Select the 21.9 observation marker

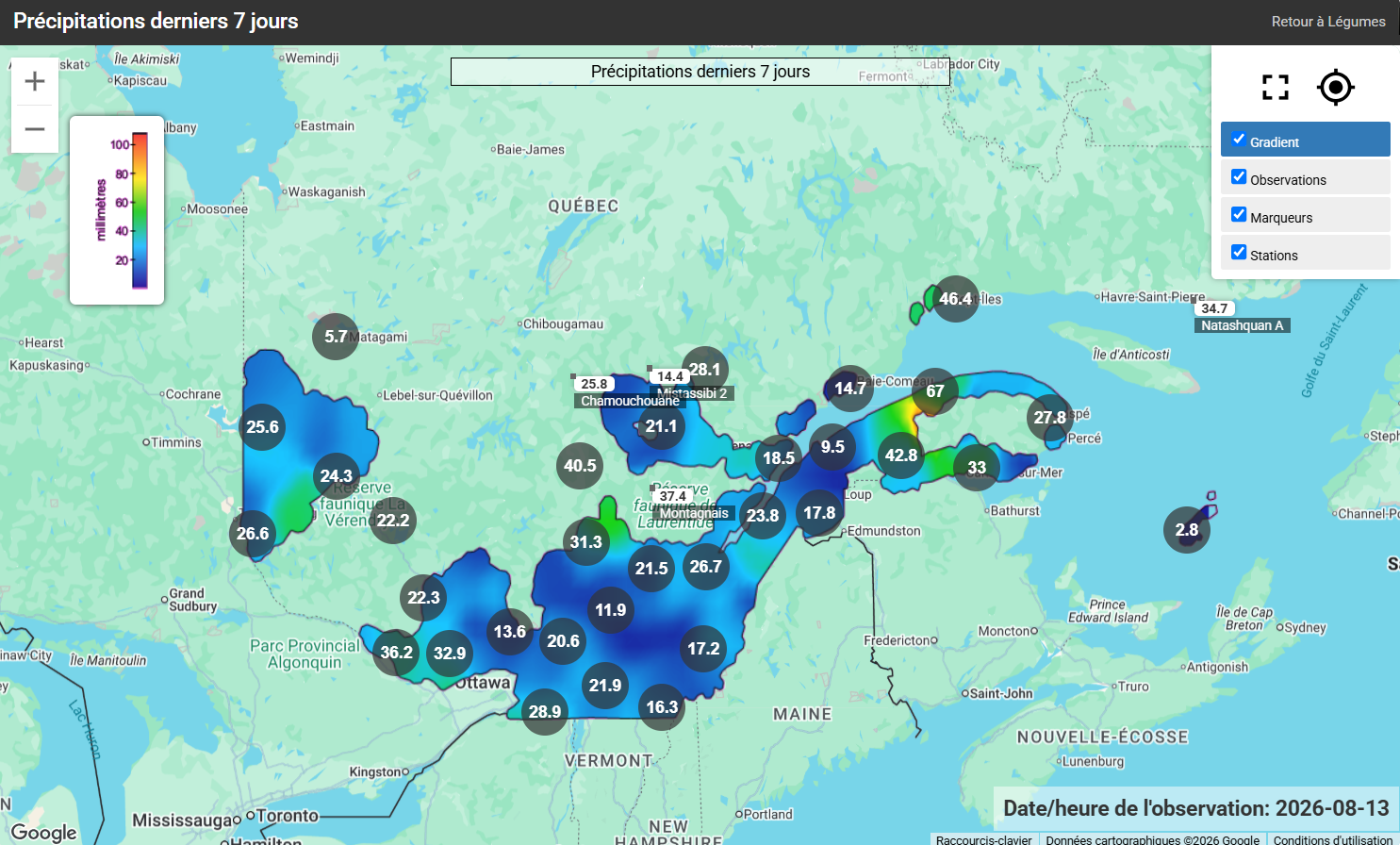coord(605,686)
